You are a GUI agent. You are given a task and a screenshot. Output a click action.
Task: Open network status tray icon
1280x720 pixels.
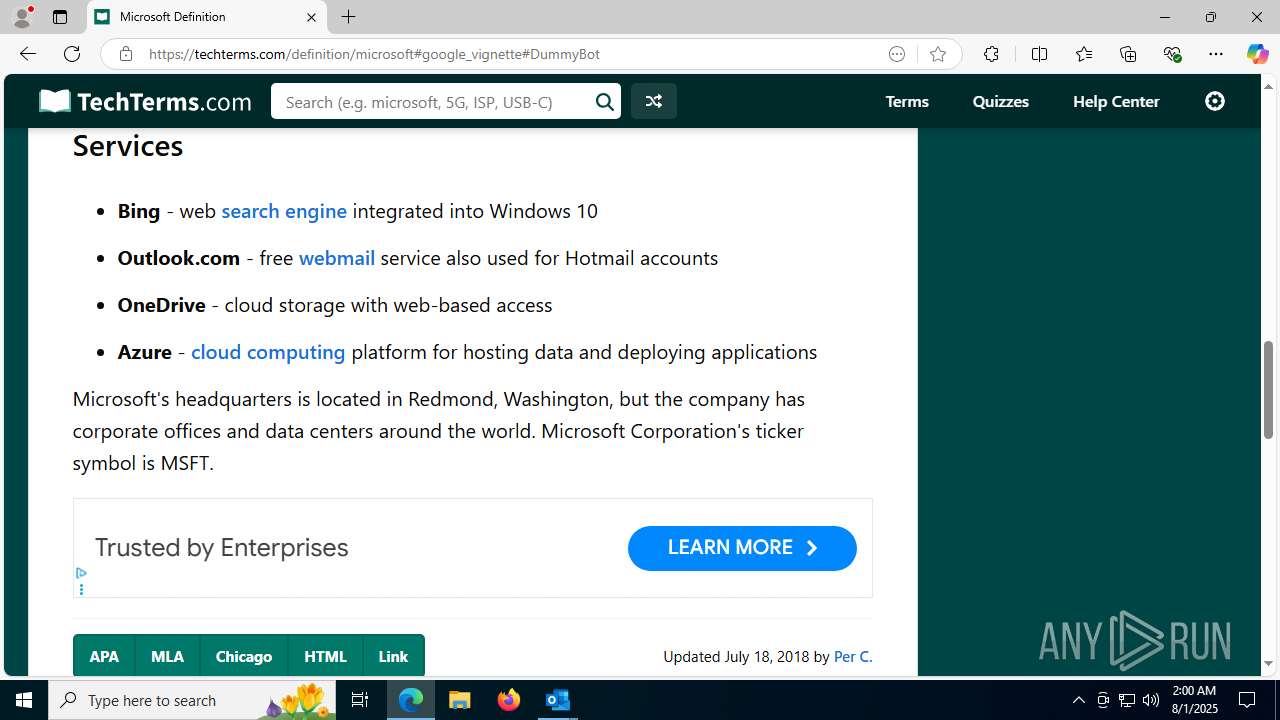pyautogui.click(x=1127, y=700)
